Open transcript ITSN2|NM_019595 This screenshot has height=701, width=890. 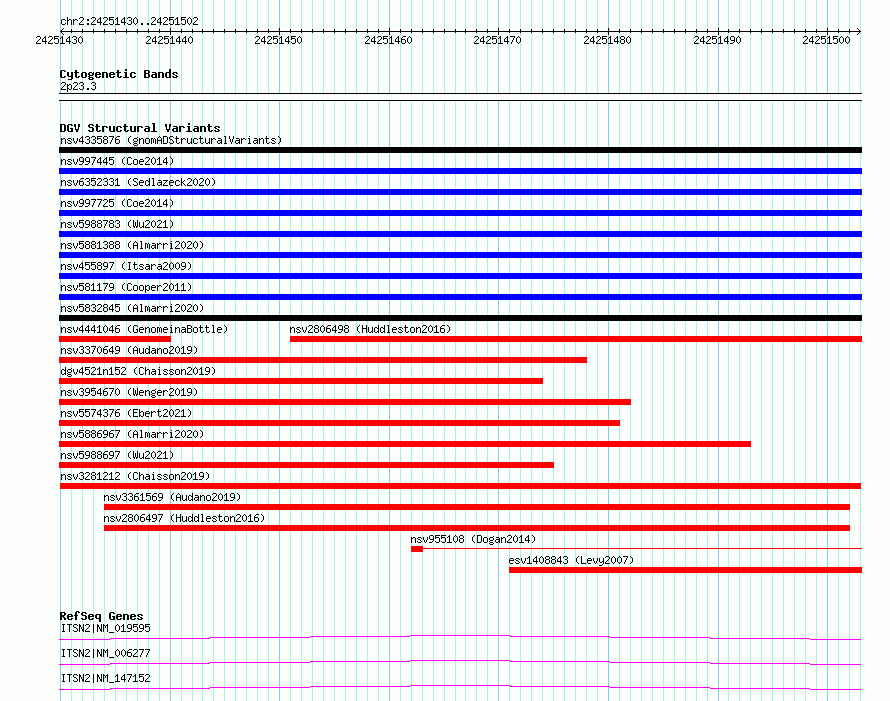pyautogui.click(x=106, y=628)
